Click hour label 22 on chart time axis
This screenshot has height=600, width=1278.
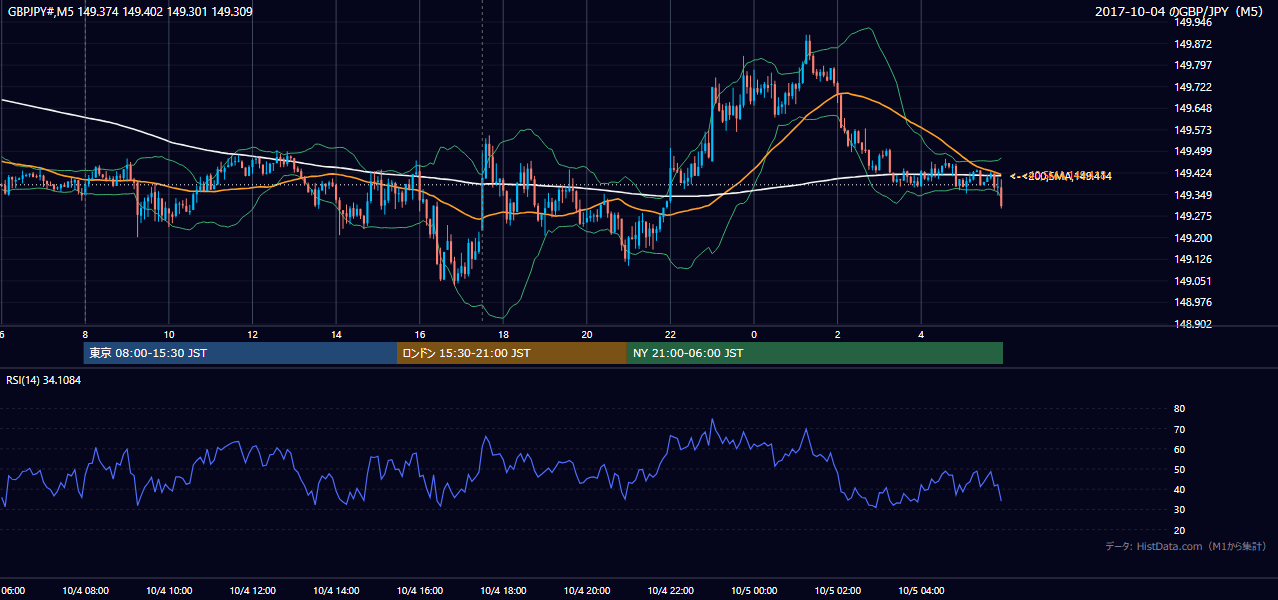[670, 334]
